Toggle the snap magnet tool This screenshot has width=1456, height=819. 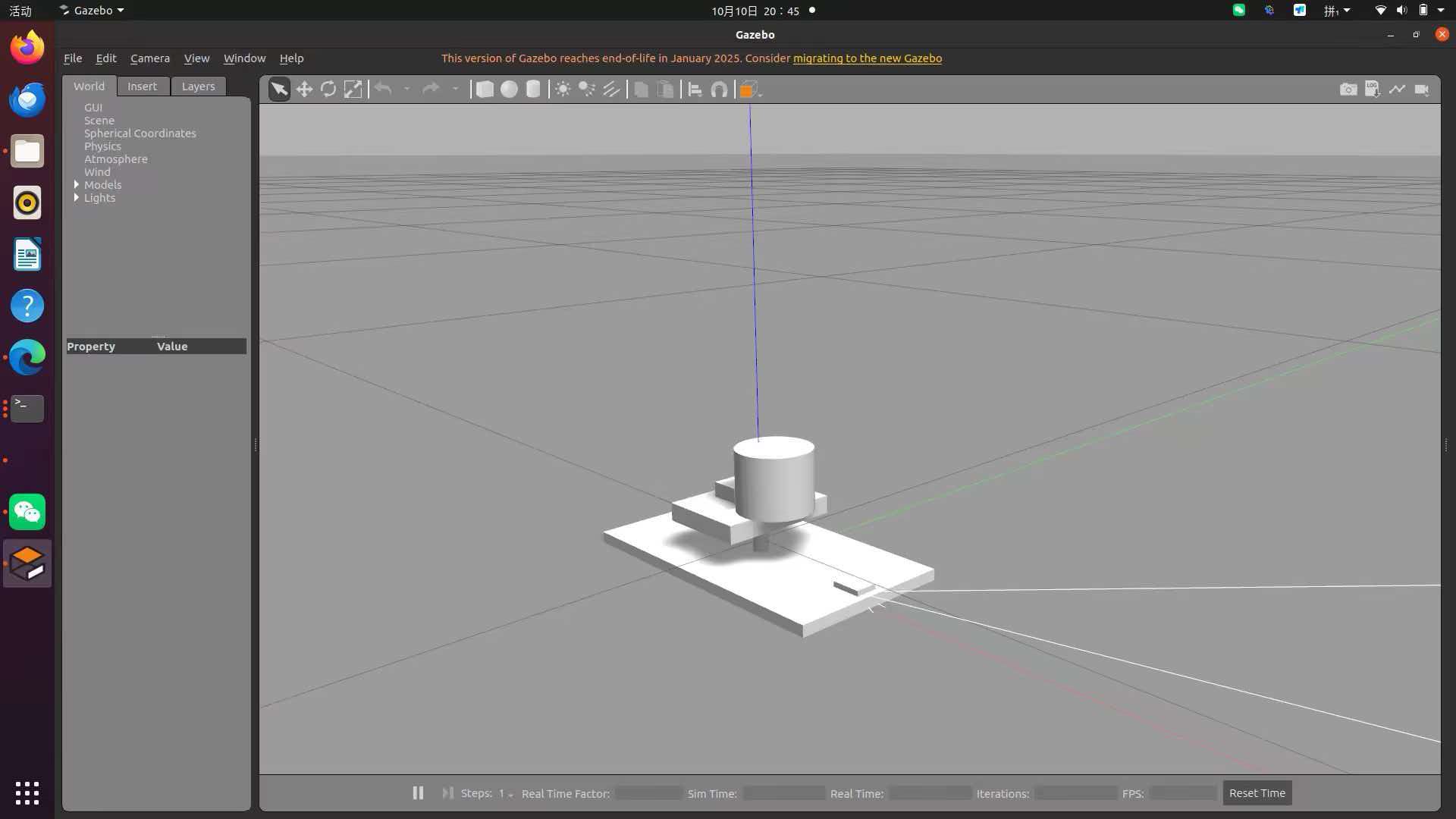tap(719, 89)
